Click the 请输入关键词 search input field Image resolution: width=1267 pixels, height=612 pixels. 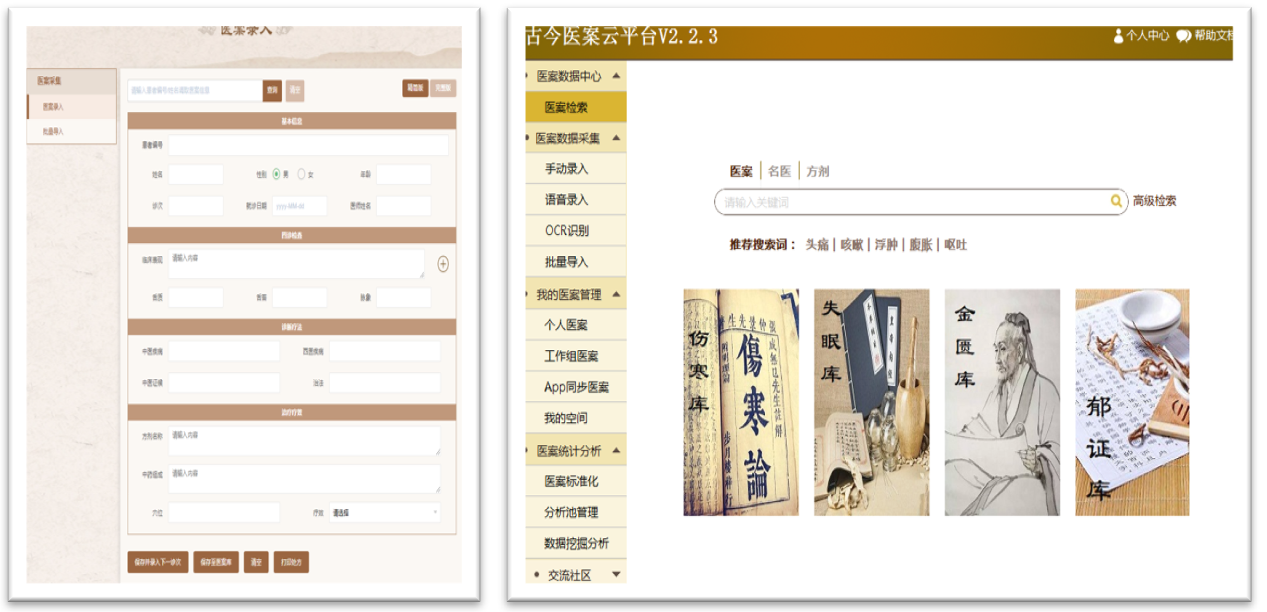pyautogui.click(x=910, y=202)
